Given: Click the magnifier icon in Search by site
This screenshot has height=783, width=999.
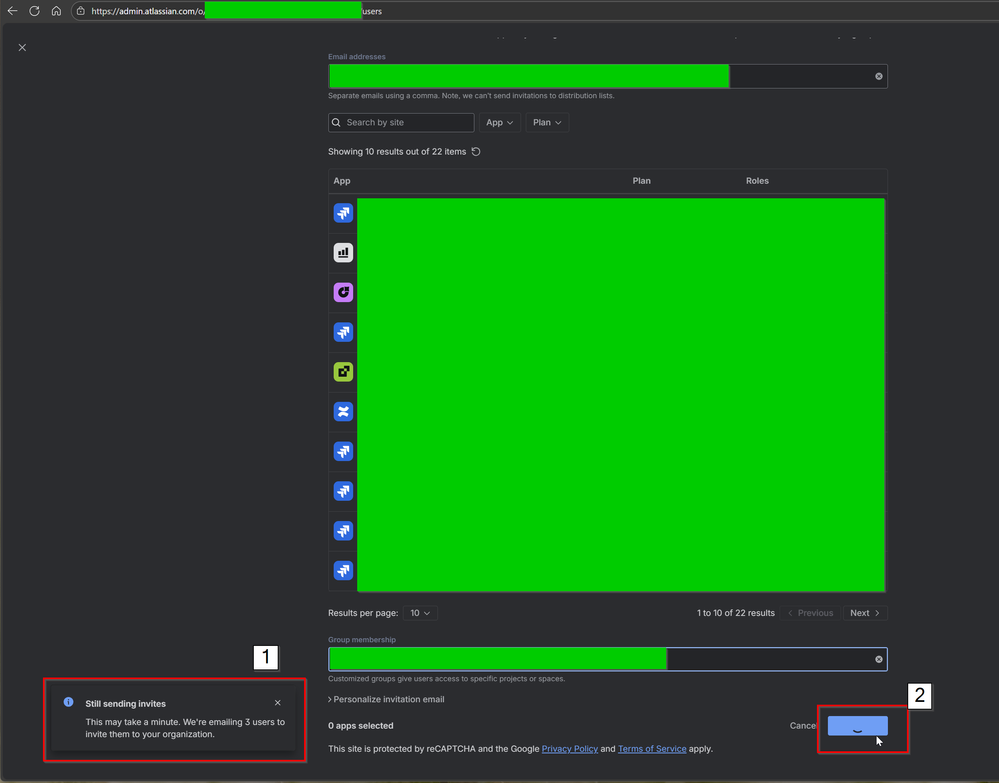Looking at the screenshot, I should pyautogui.click(x=336, y=122).
